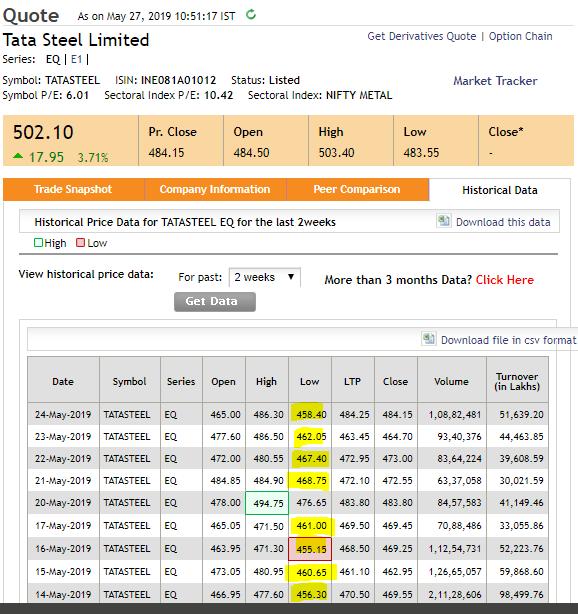Viewport: 578px width, 614px height.
Task: Open the Option Chain link
Action: (520, 36)
